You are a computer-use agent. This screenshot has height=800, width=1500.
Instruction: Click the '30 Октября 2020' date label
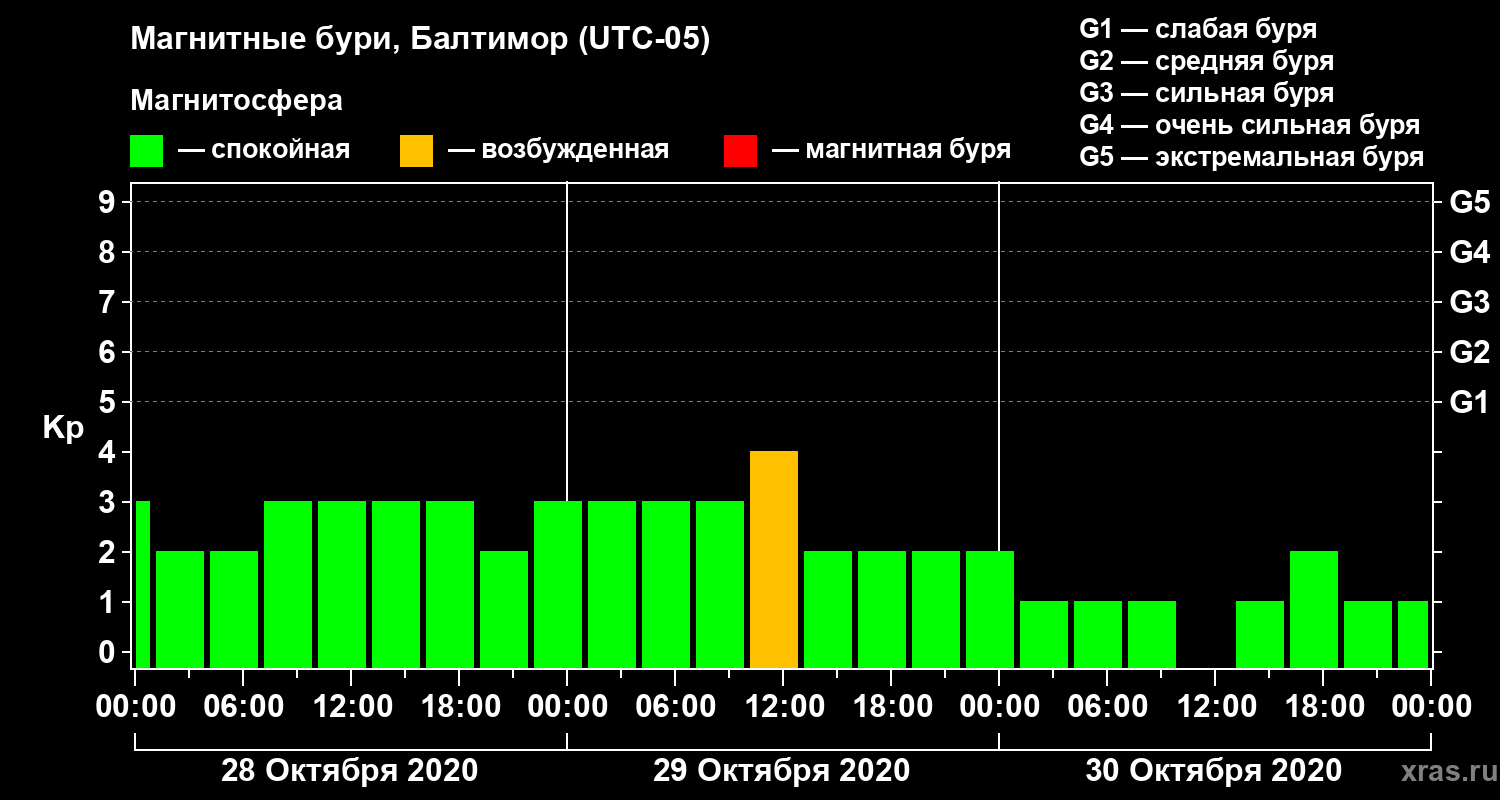tap(1213, 771)
